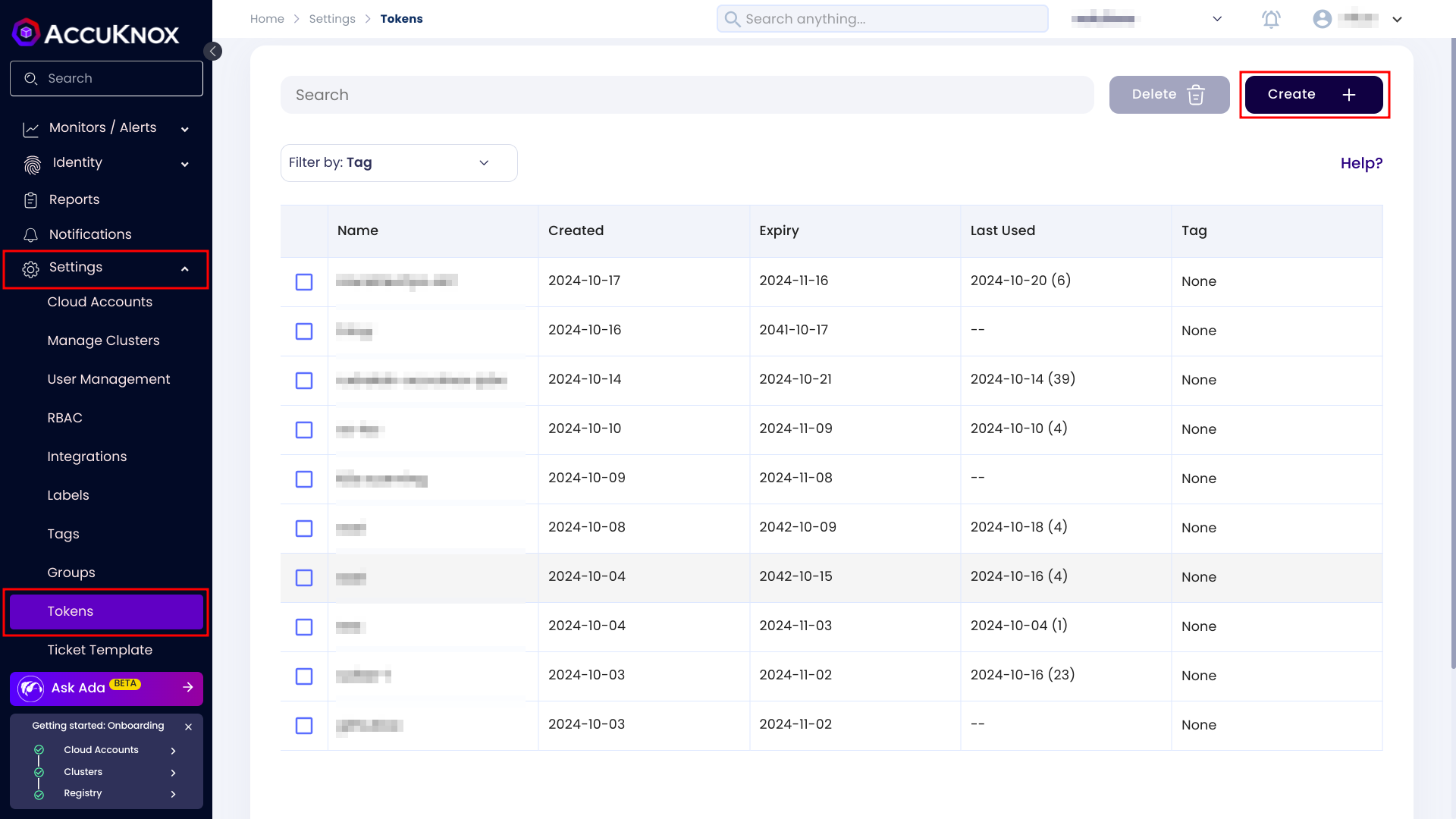Viewport: 1456px width, 819px height.
Task: Select the Monitors / Alerts chart icon
Action: (30, 128)
